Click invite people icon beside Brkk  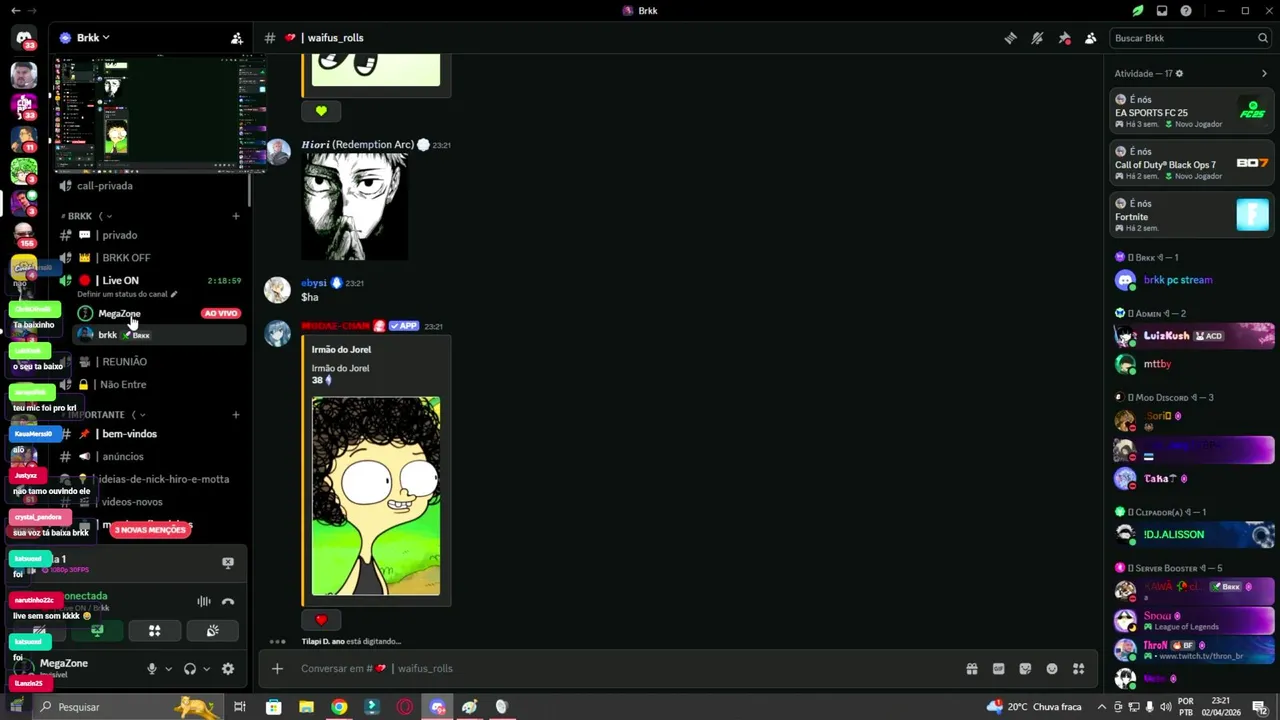[x=237, y=38]
